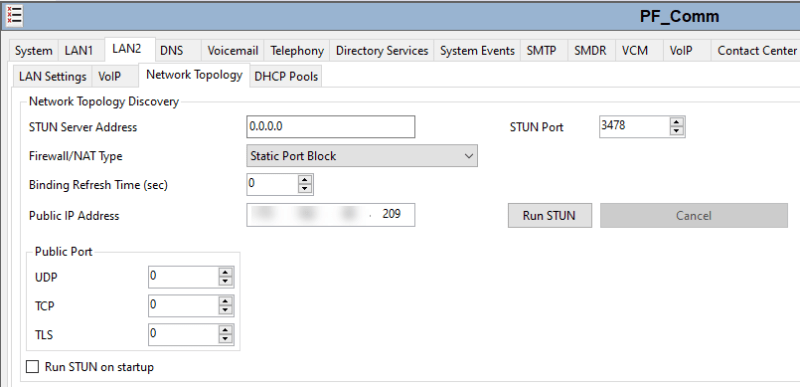Screen dimensions: 800x387
Task: Open the Contact Center tab
Action: (757, 51)
